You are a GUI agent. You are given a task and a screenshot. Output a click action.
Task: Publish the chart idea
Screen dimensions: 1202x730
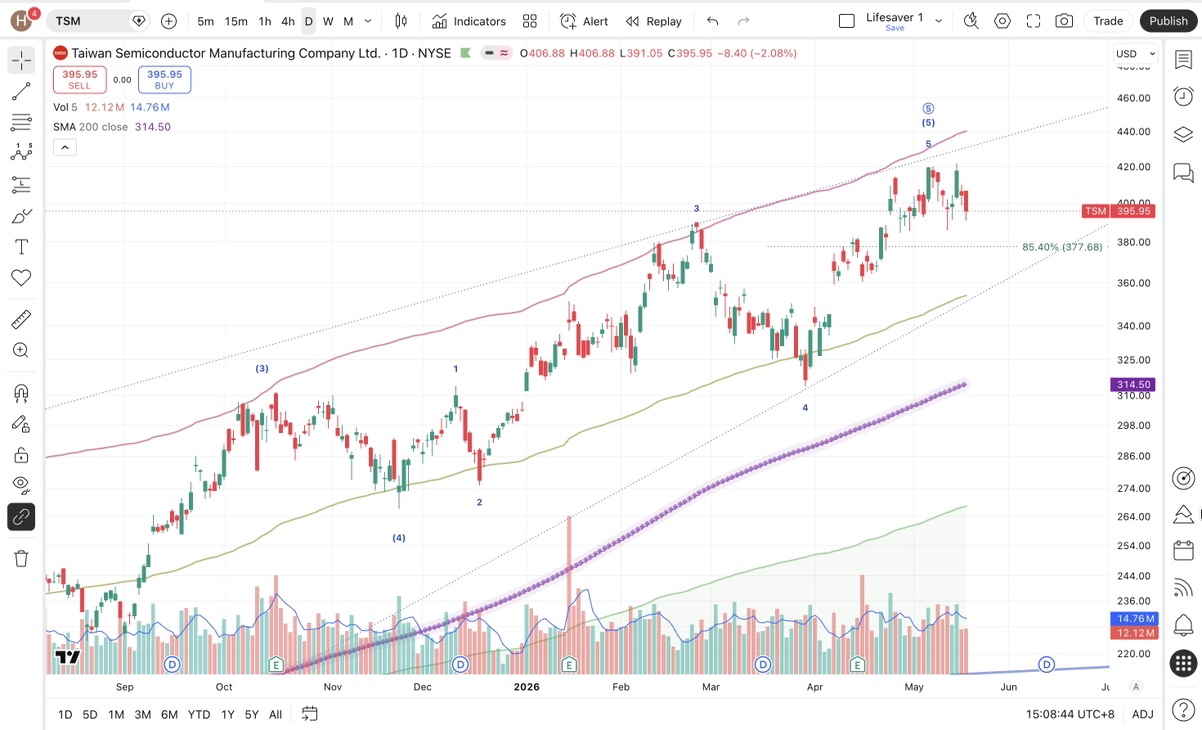point(1168,21)
